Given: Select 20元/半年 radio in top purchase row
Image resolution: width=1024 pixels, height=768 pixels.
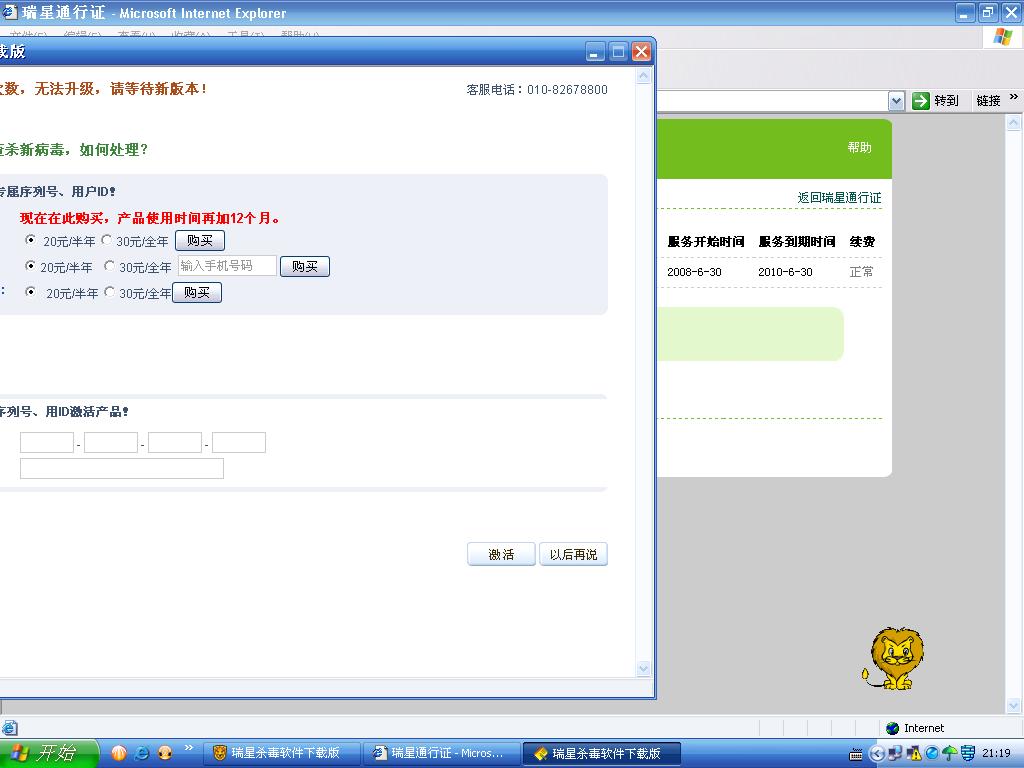Looking at the screenshot, I should click(30, 240).
